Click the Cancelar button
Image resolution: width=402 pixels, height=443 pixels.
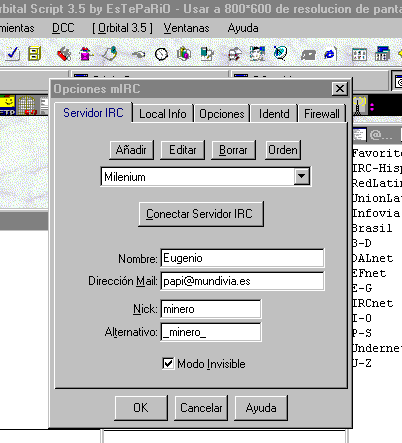201,407
